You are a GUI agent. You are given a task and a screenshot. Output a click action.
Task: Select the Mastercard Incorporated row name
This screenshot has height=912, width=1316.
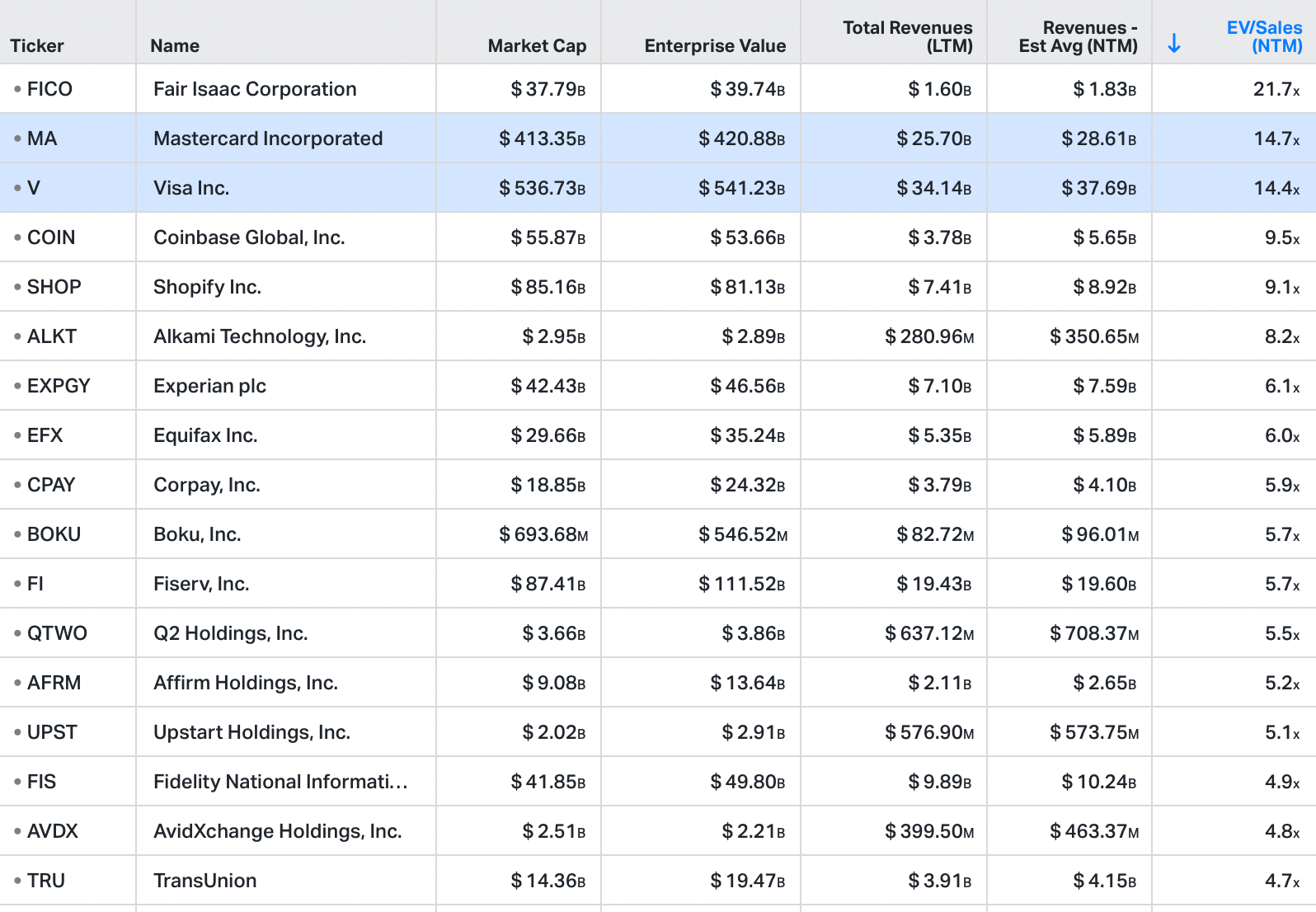point(268,139)
